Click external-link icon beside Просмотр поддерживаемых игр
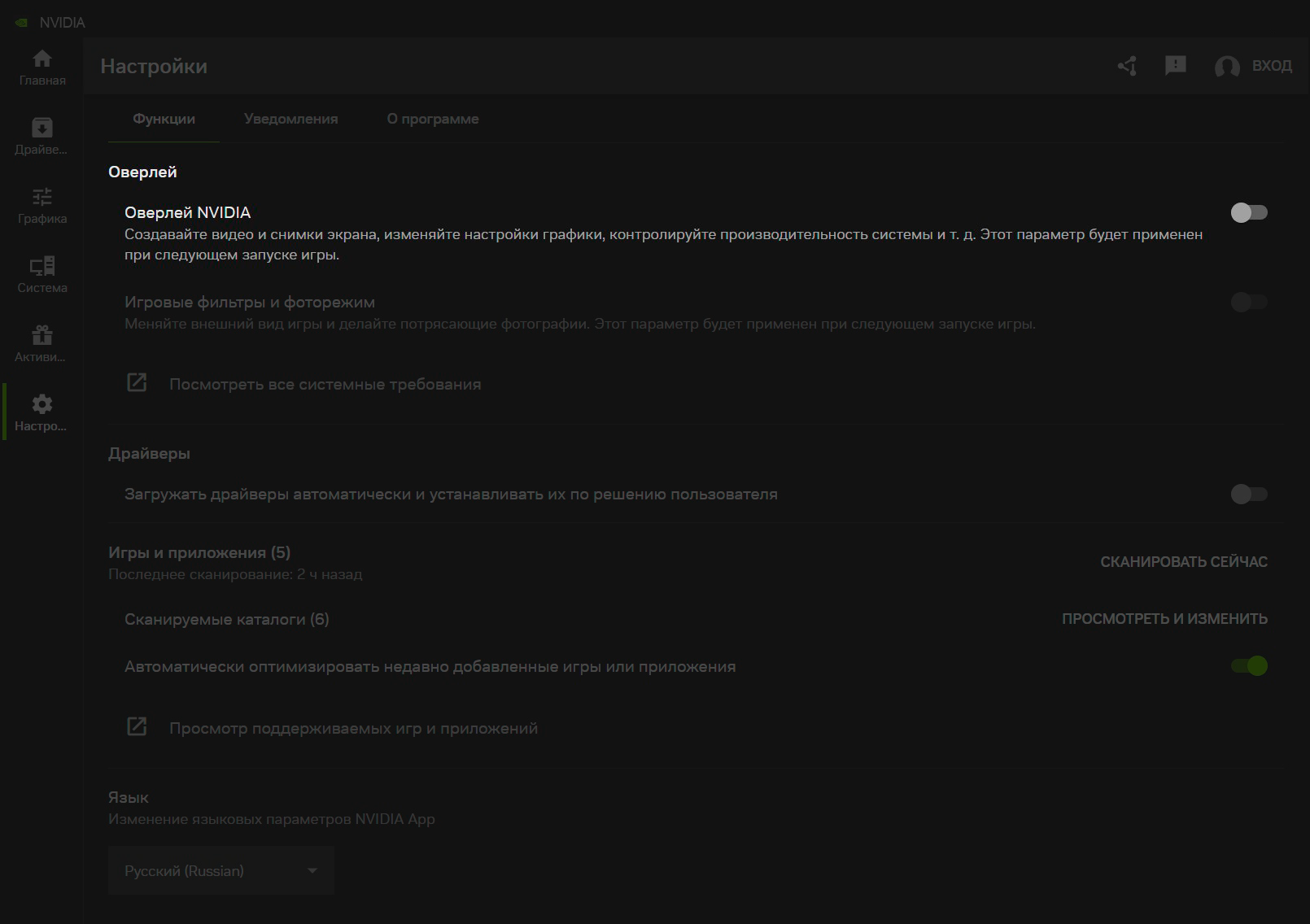Image resolution: width=1310 pixels, height=924 pixels. pyautogui.click(x=137, y=726)
